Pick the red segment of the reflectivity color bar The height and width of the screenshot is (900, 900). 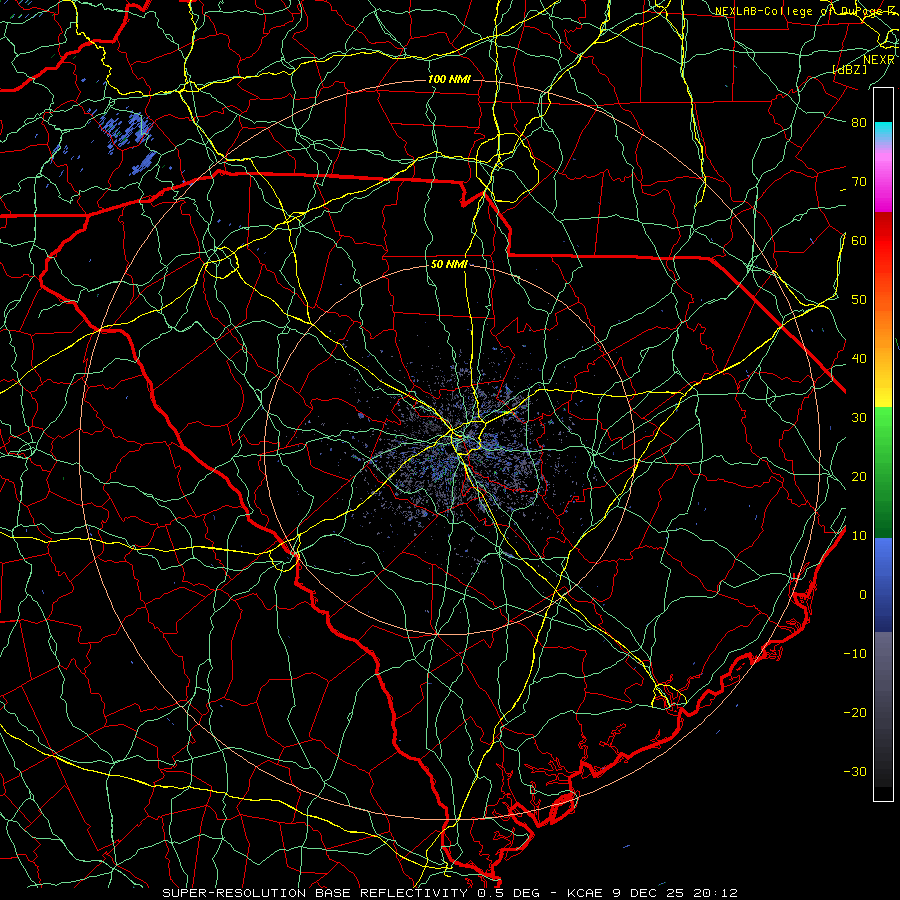[883, 253]
